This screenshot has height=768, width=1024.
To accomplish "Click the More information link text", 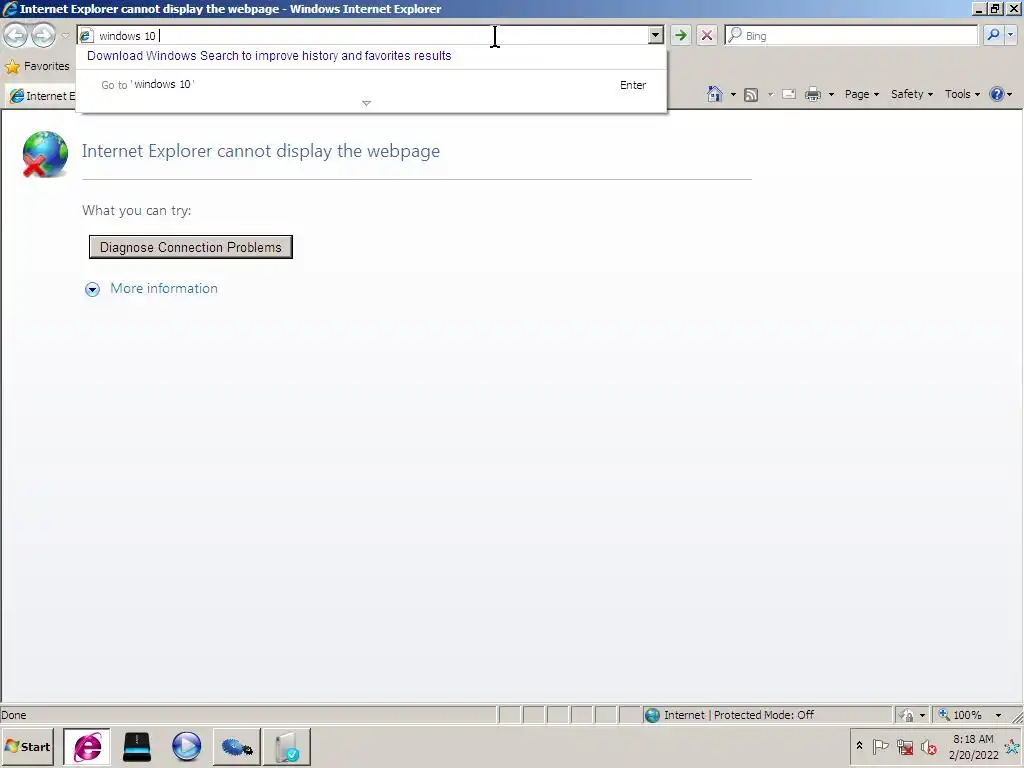I will coord(164,289).
